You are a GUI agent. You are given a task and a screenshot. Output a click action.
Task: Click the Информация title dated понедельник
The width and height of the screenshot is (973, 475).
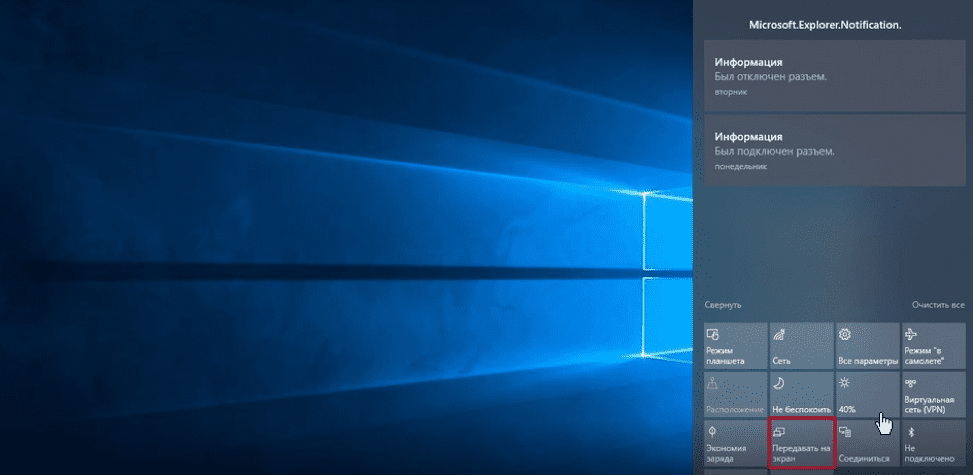748,135
